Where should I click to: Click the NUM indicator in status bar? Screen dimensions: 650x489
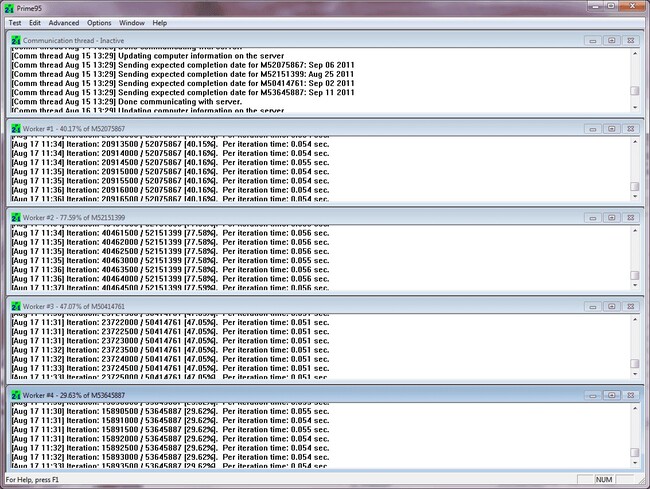tap(604, 479)
